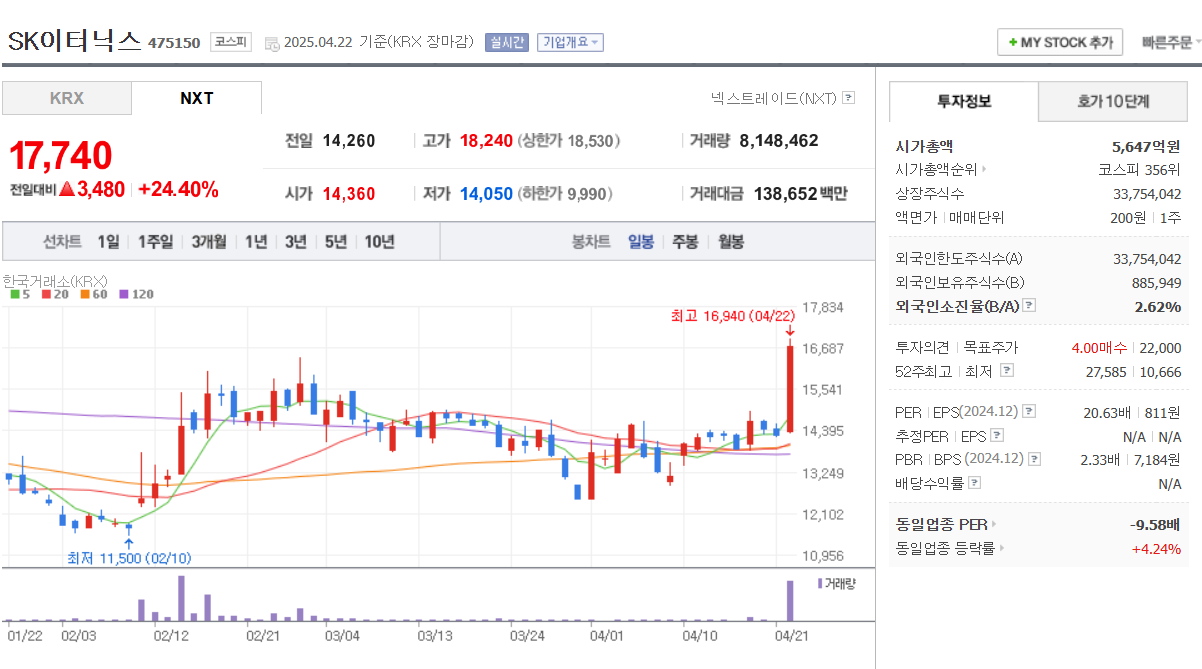Click the MY STOCK 추가 button

(1059, 42)
